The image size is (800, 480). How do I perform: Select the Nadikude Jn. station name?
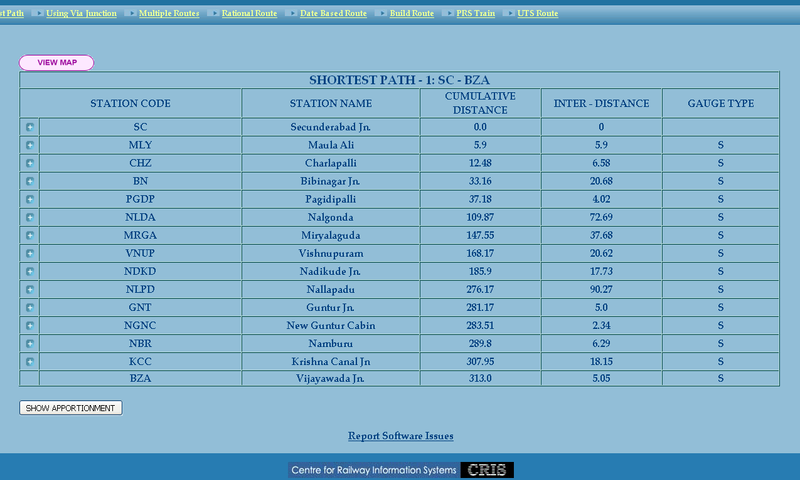331,271
